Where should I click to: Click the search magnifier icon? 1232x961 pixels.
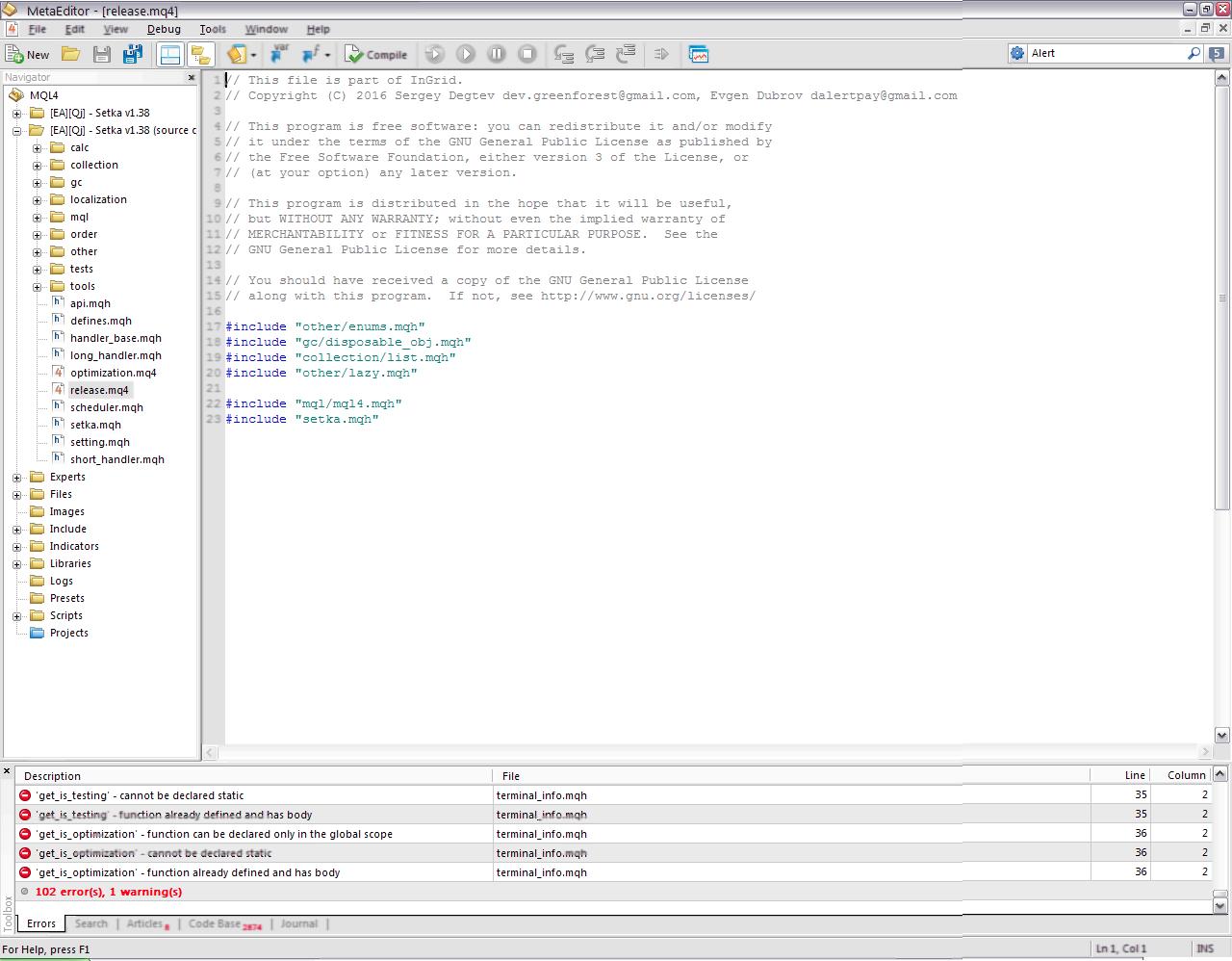point(1194,53)
